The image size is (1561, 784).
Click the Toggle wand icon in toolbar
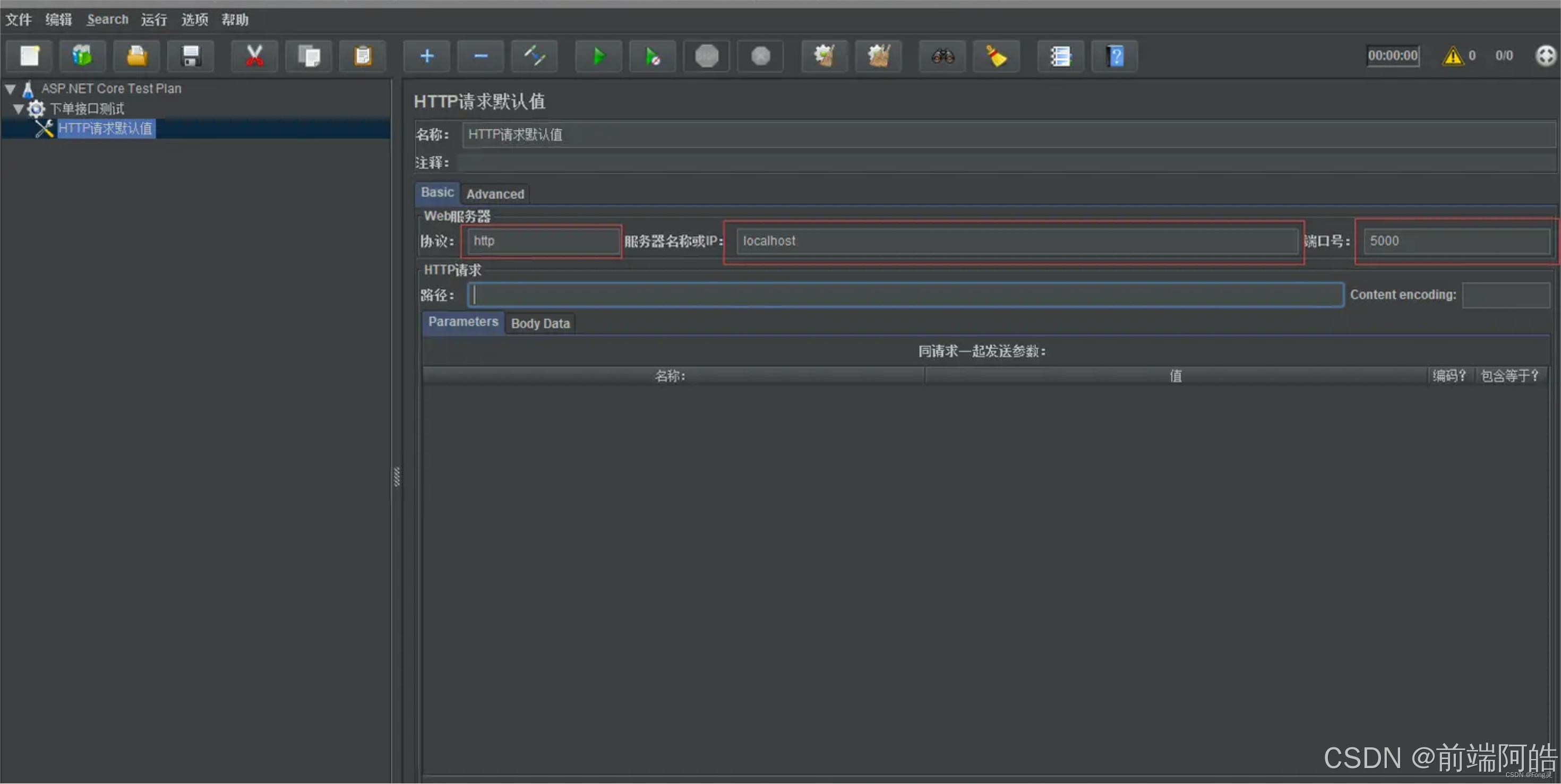[534, 56]
